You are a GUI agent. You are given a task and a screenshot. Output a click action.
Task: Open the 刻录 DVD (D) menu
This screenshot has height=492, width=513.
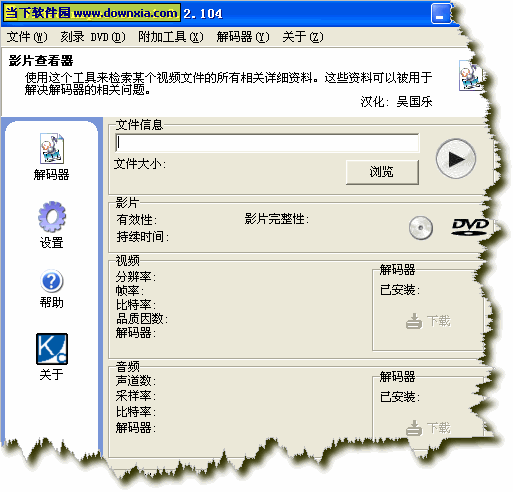93,37
